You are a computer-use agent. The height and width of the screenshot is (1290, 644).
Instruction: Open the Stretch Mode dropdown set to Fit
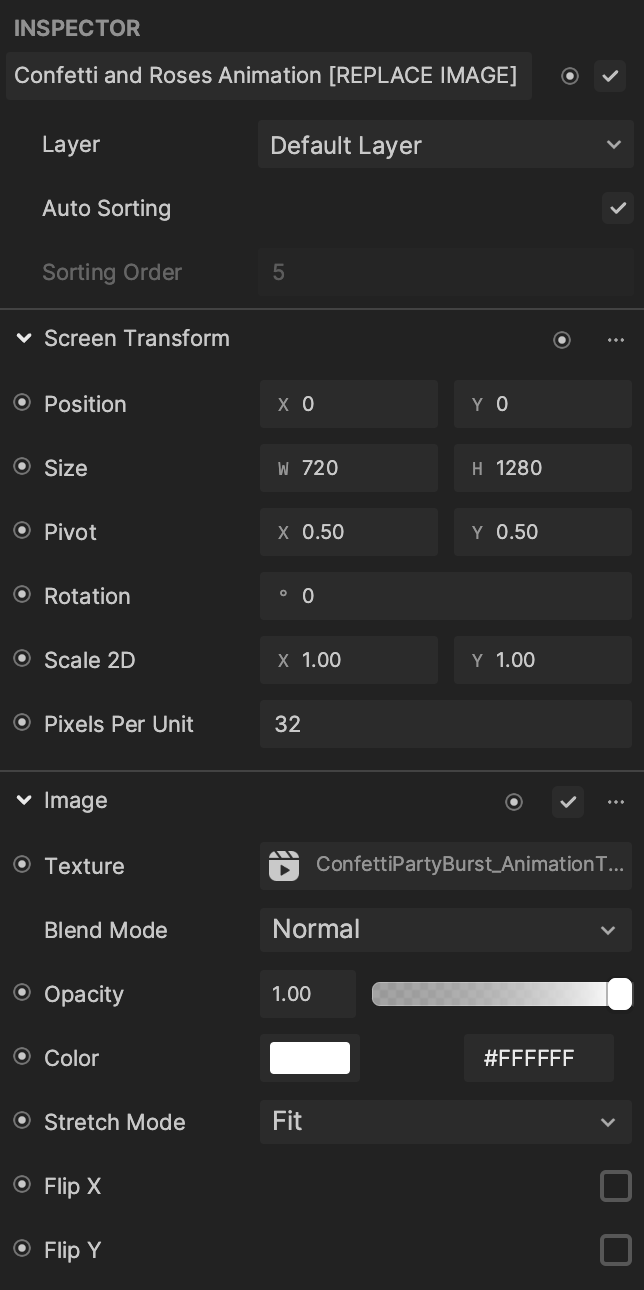(x=445, y=1122)
